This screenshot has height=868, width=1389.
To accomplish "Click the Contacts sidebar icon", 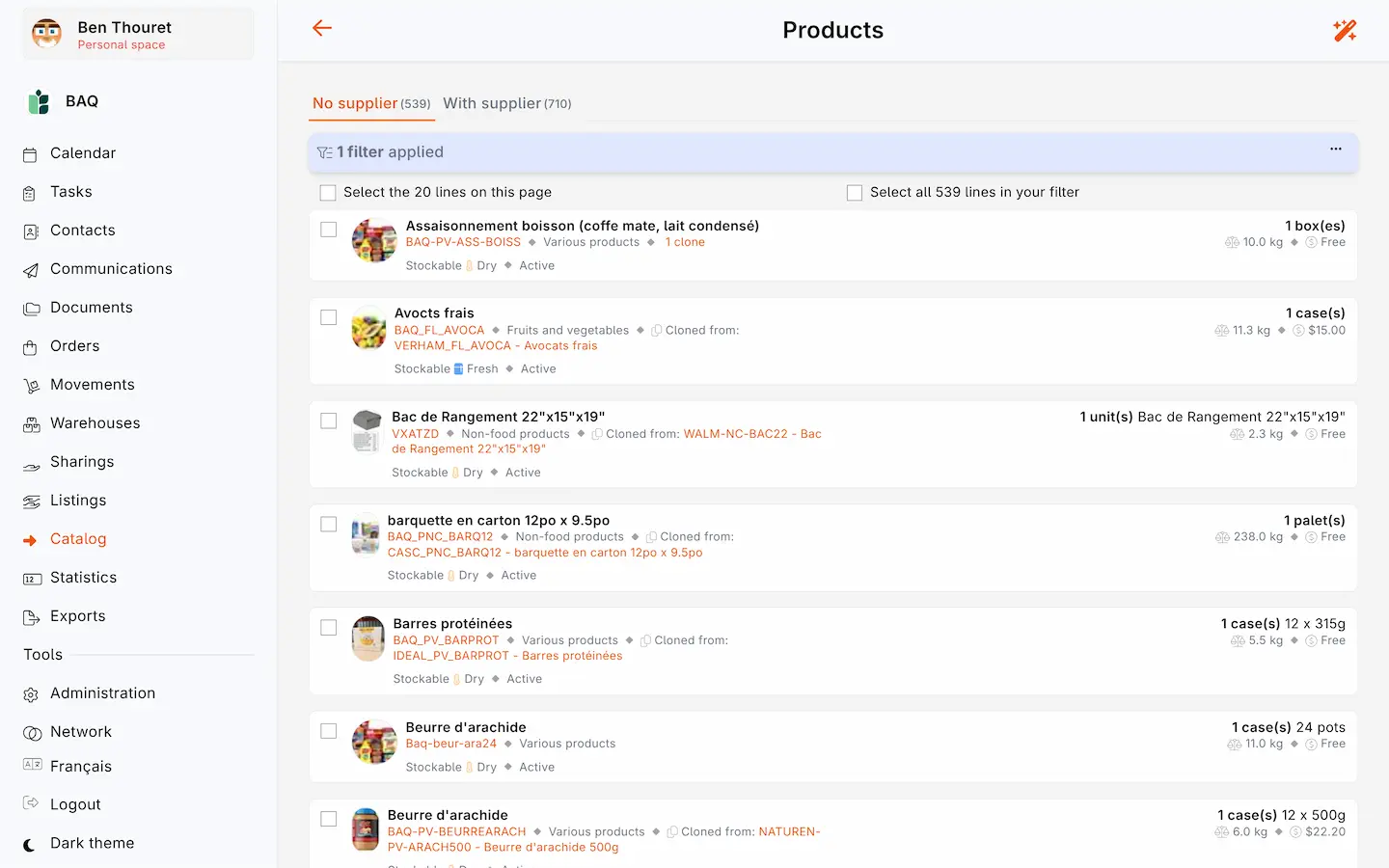I will tap(31, 231).
